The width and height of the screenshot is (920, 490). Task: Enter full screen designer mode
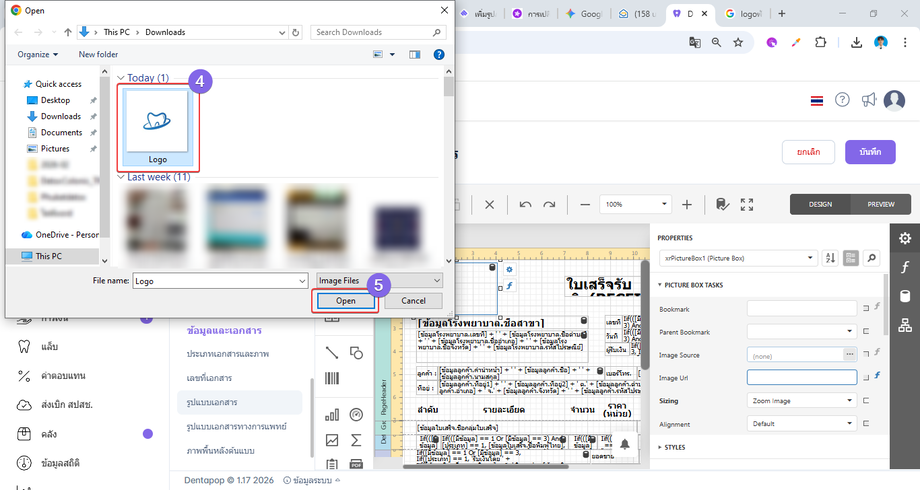point(747,204)
